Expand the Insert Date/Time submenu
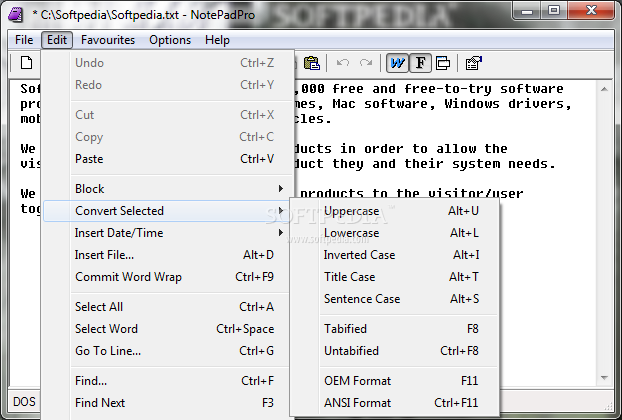The image size is (622, 420). click(x=168, y=233)
